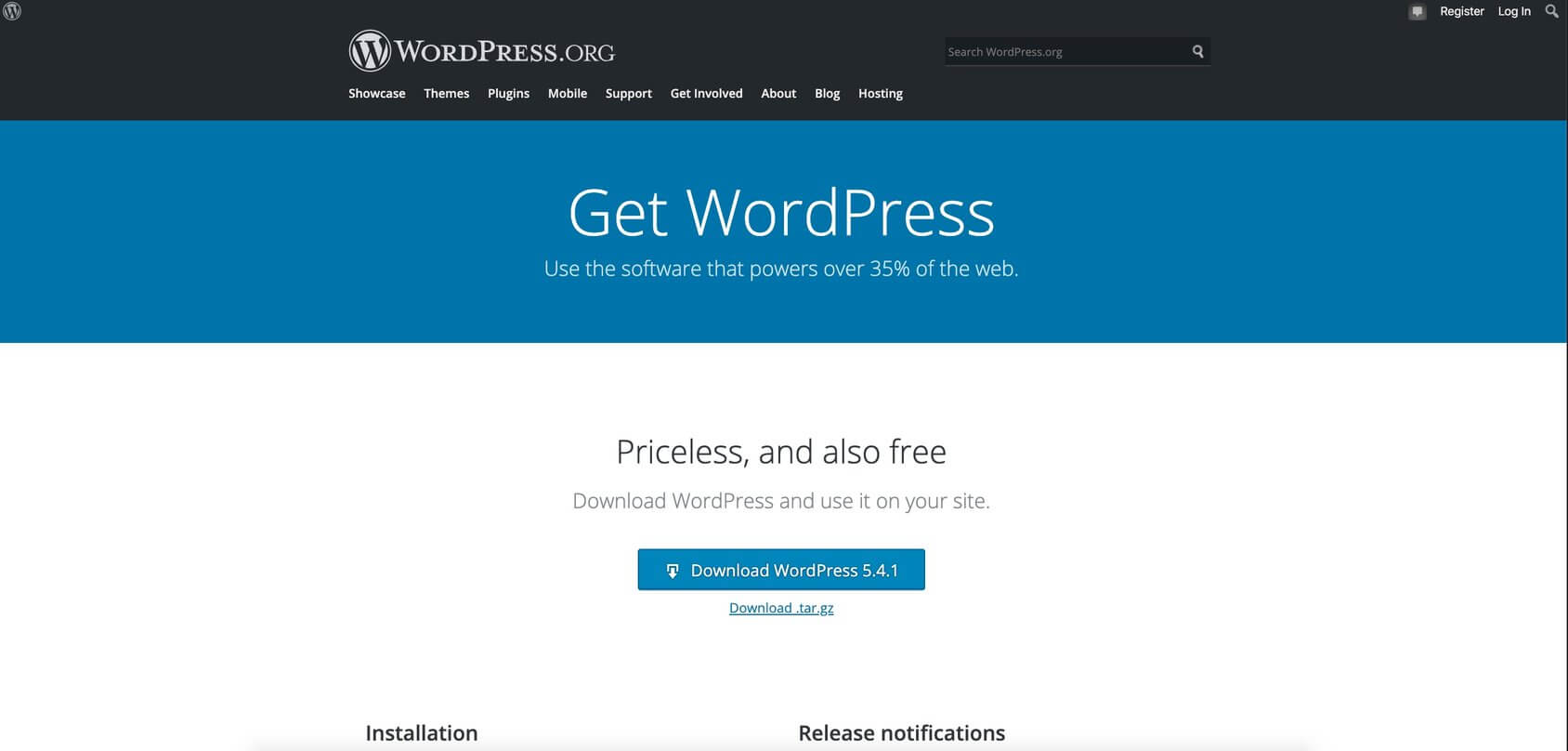Visit the Blog page
The image size is (1568, 751).
pyautogui.click(x=827, y=93)
